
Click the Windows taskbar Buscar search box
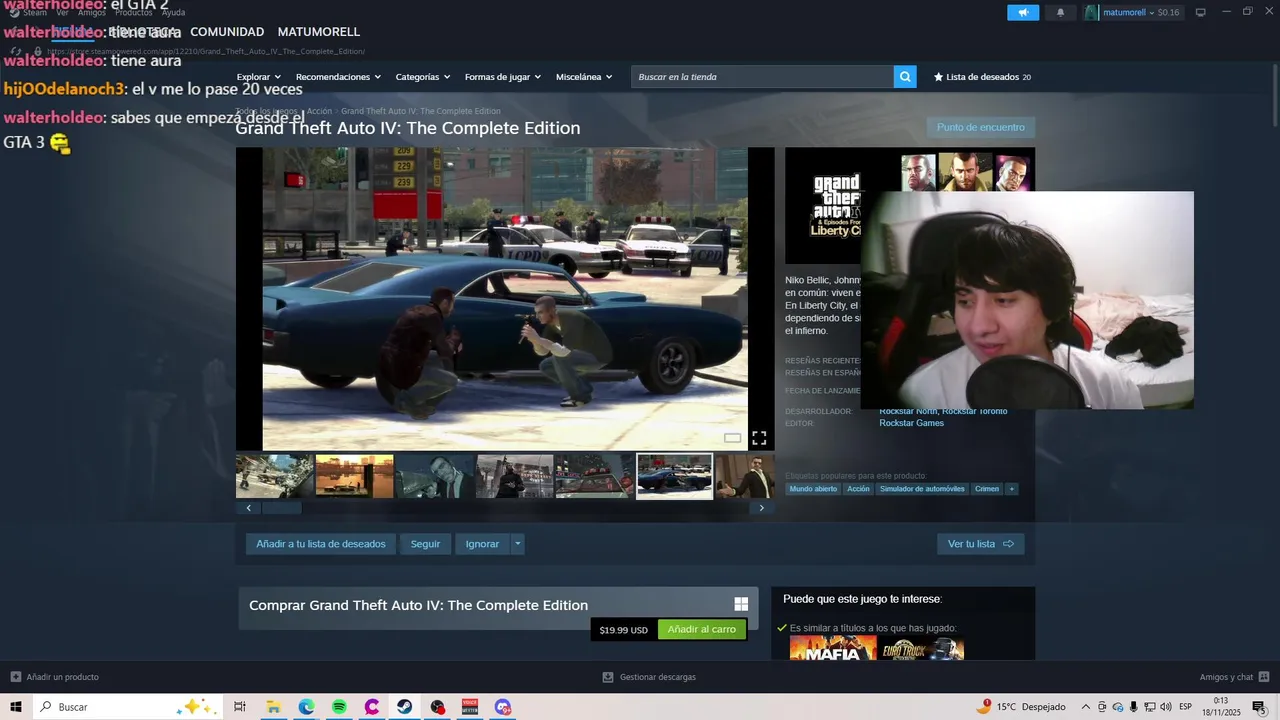127,707
